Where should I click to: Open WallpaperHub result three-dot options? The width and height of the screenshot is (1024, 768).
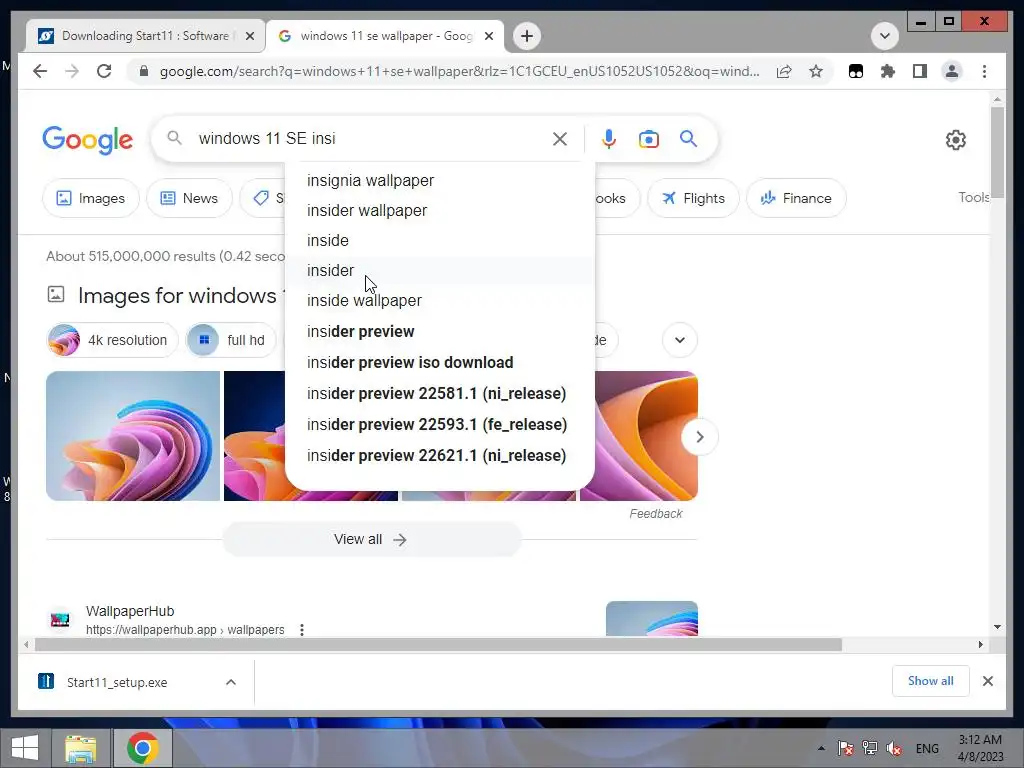(302, 630)
